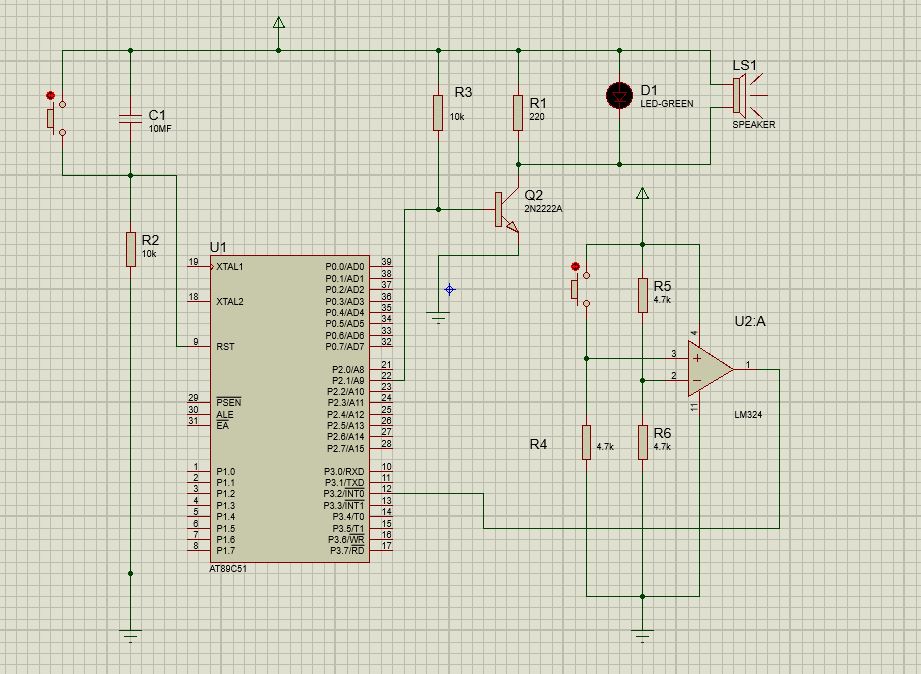Select the AT89C51 microcontroller U1 body

click(289, 408)
